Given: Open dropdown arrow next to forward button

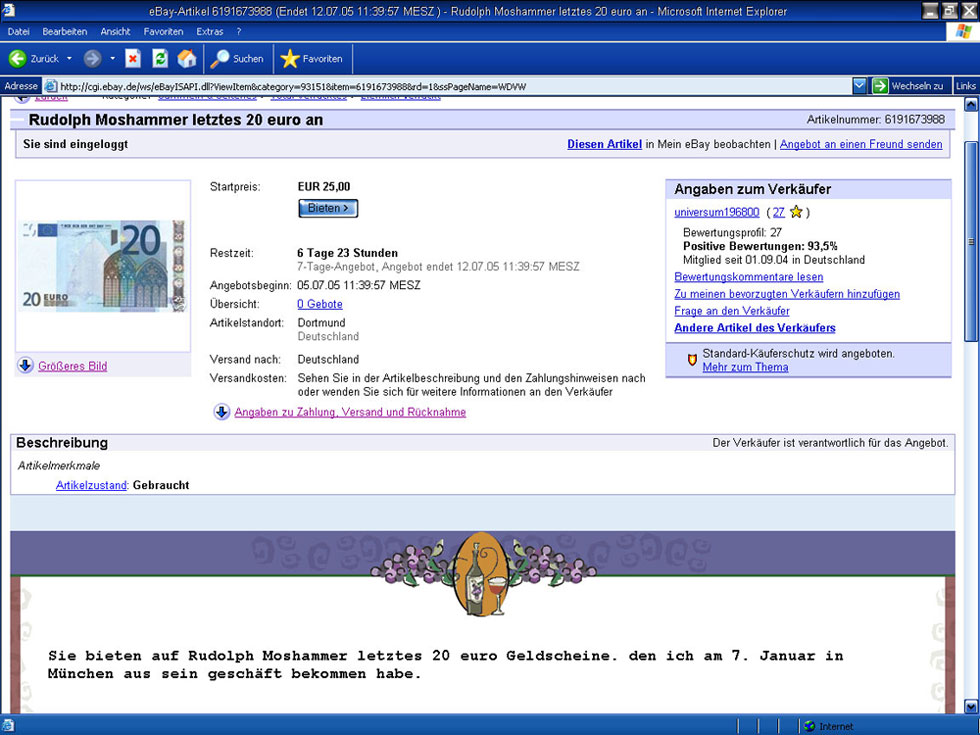Looking at the screenshot, I should tap(112, 59).
